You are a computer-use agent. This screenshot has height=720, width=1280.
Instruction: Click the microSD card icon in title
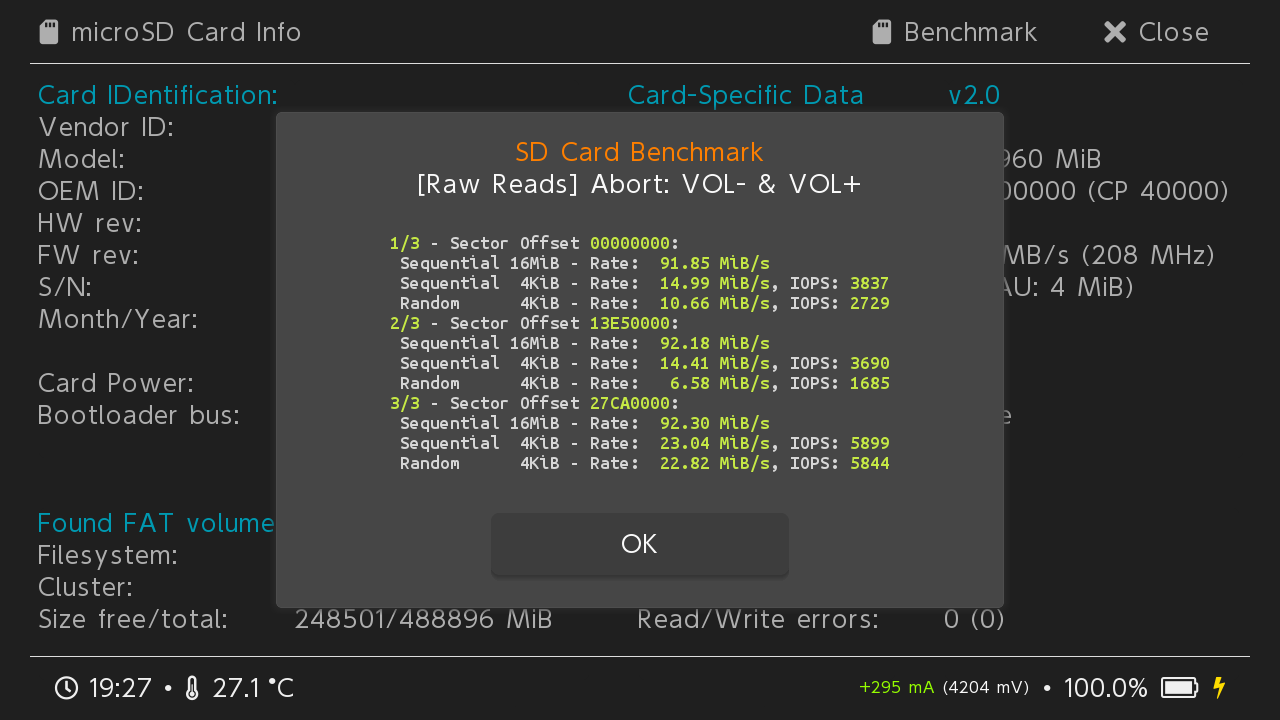[x=48, y=32]
